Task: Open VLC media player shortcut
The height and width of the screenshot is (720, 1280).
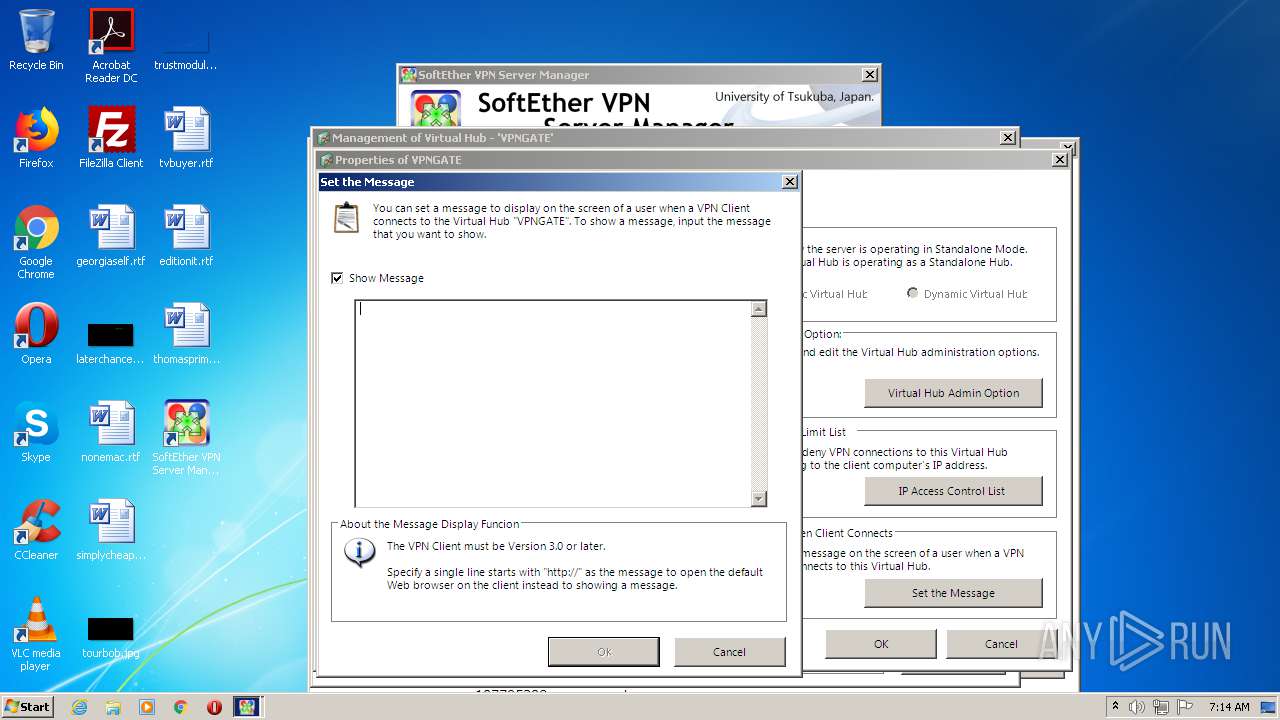Action: click(36, 634)
